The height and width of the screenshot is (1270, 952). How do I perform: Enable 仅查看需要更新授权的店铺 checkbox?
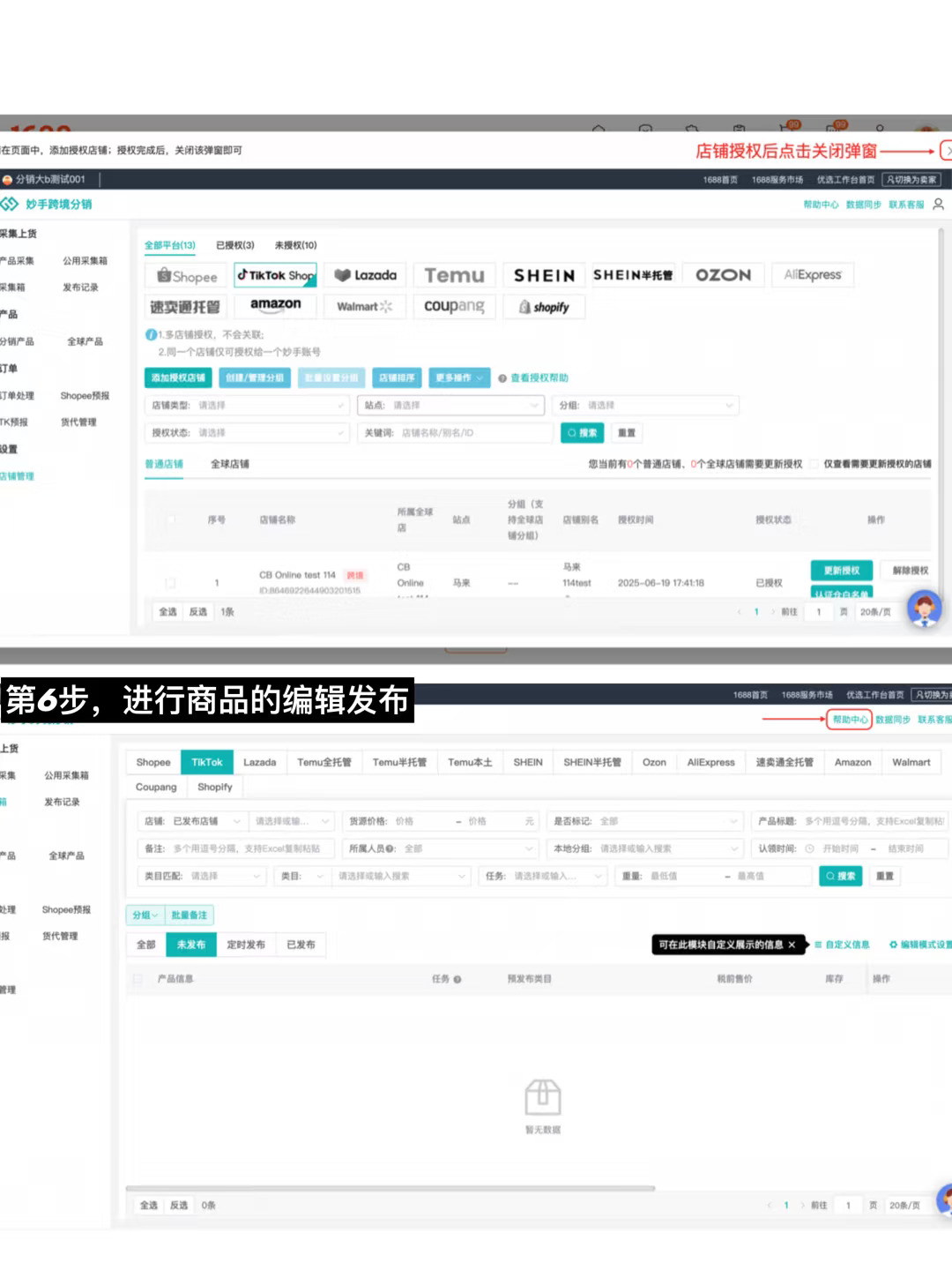tap(814, 464)
